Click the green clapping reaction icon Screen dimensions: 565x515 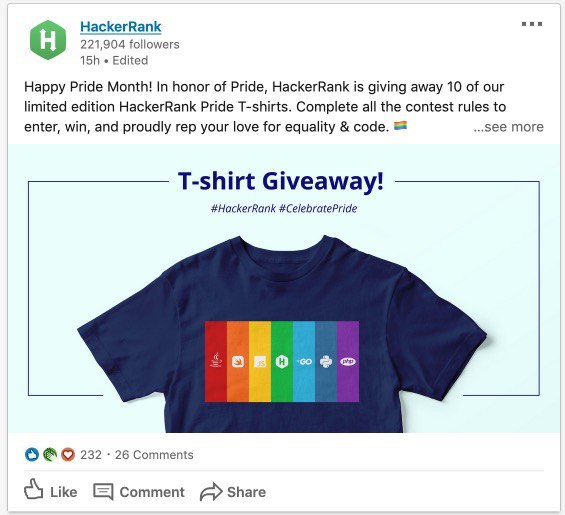coord(50,455)
